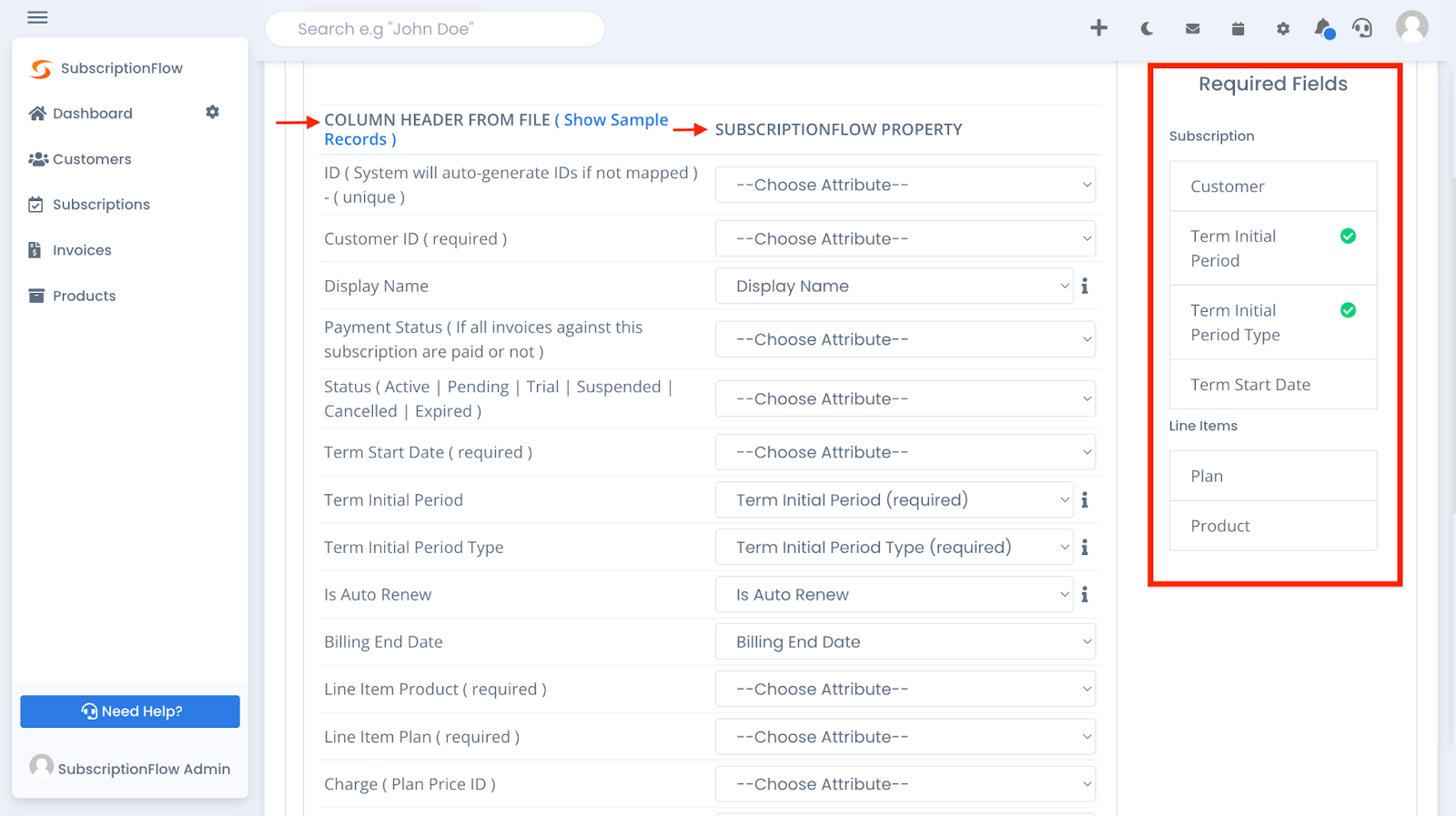Click the Need Help? button
This screenshot has width=1456, height=816.
[x=130, y=711]
